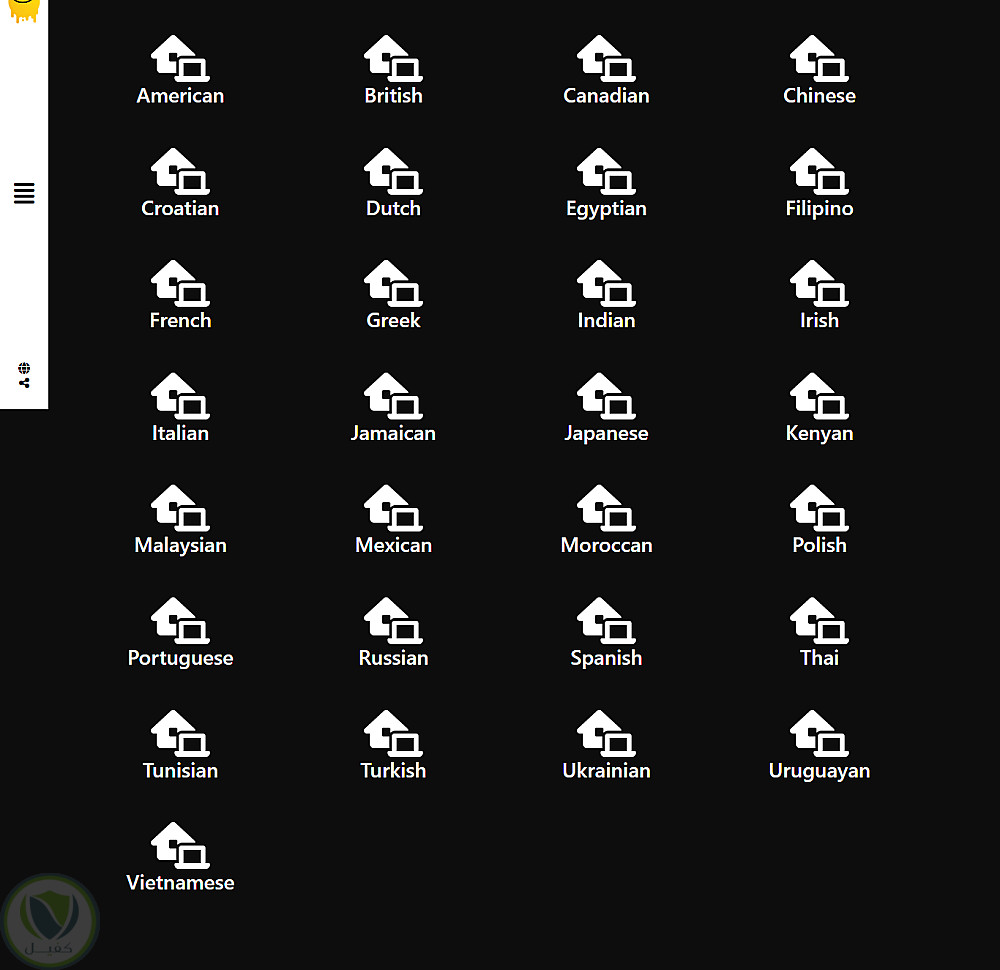Open the Turkish category icon
The width and height of the screenshot is (1000, 970).
coord(393,733)
